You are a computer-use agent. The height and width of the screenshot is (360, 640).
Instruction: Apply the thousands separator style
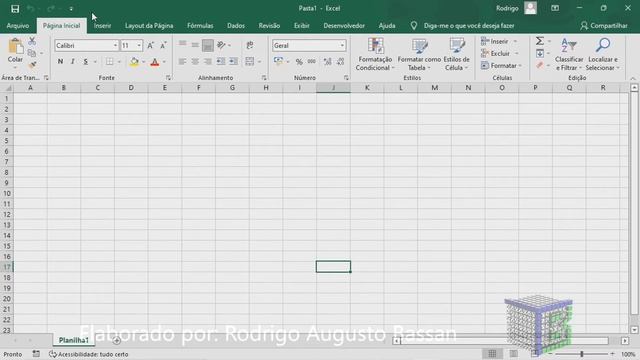312,62
